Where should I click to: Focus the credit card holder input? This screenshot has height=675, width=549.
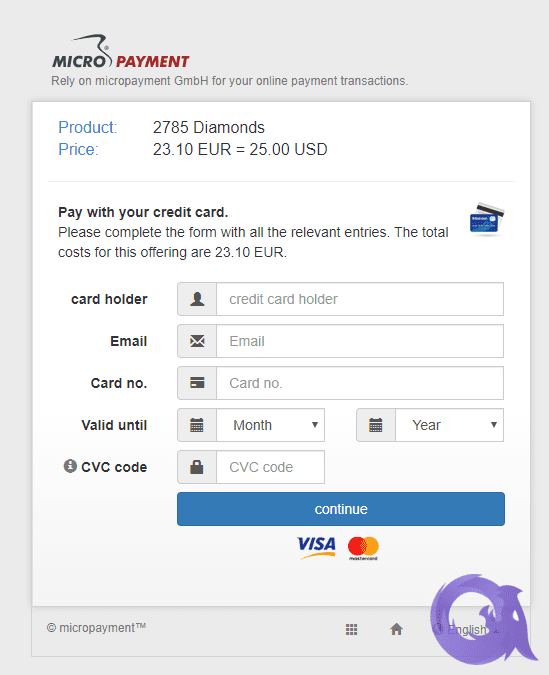(x=360, y=299)
